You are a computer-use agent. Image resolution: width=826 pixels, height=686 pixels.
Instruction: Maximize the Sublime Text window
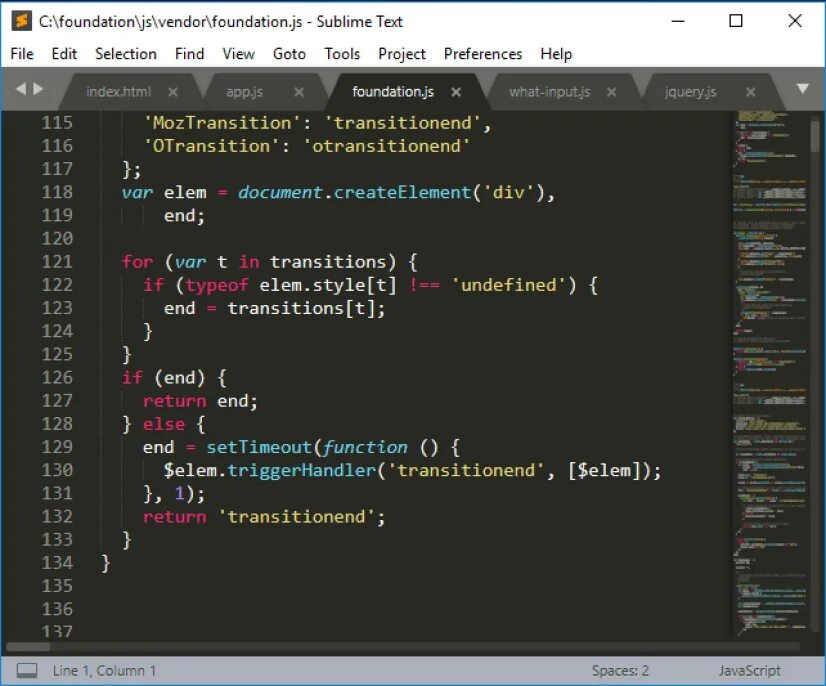pos(736,21)
